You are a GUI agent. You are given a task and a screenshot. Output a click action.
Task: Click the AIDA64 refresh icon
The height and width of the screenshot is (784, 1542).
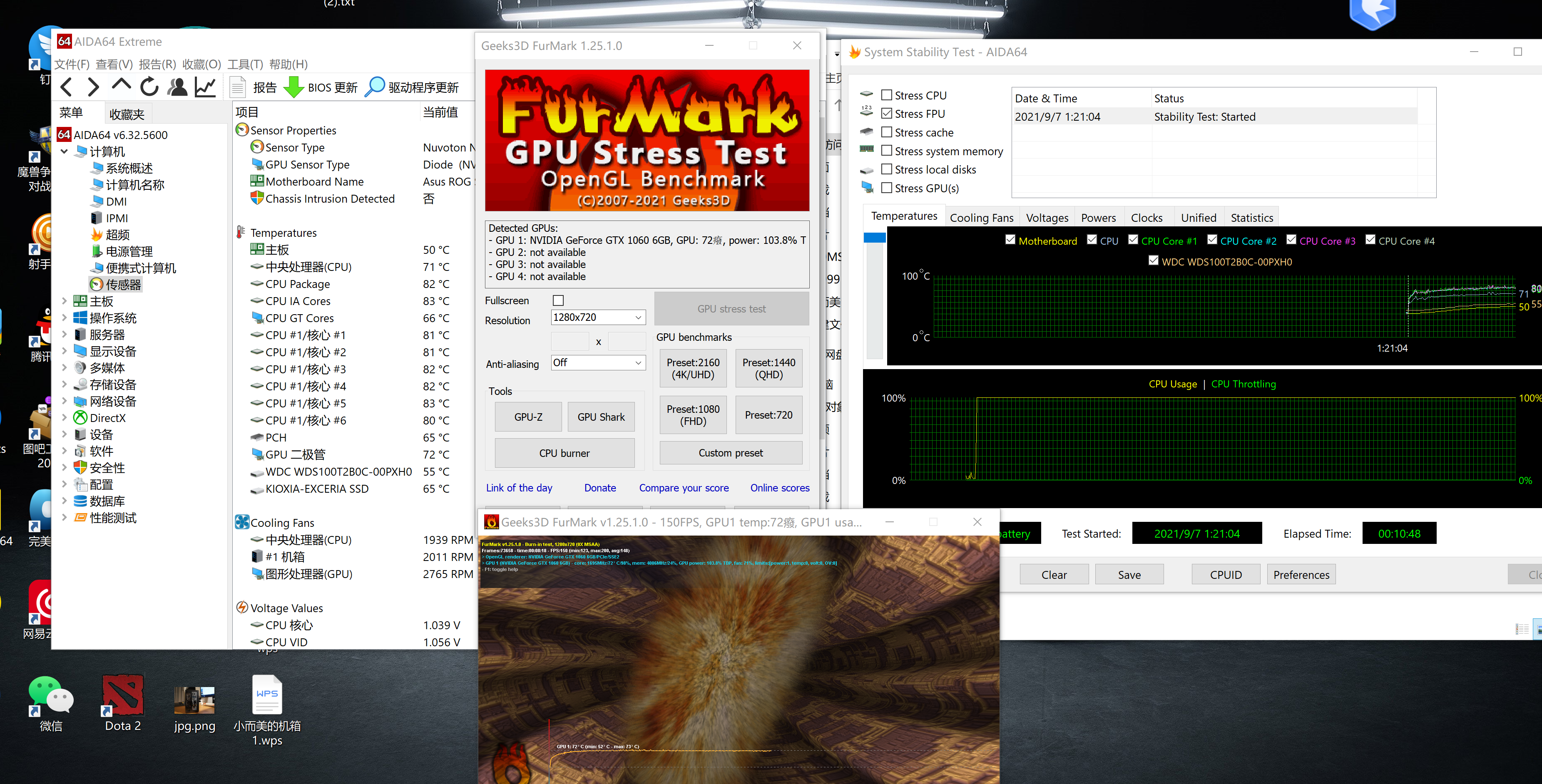click(x=149, y=87)
